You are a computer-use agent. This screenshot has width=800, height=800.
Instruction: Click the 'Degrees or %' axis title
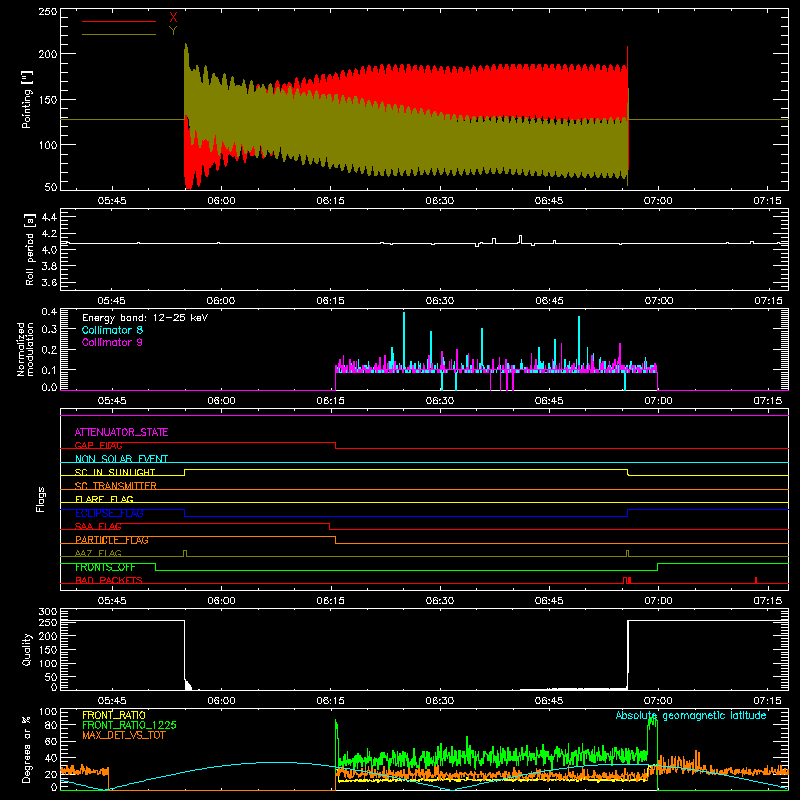27,749
